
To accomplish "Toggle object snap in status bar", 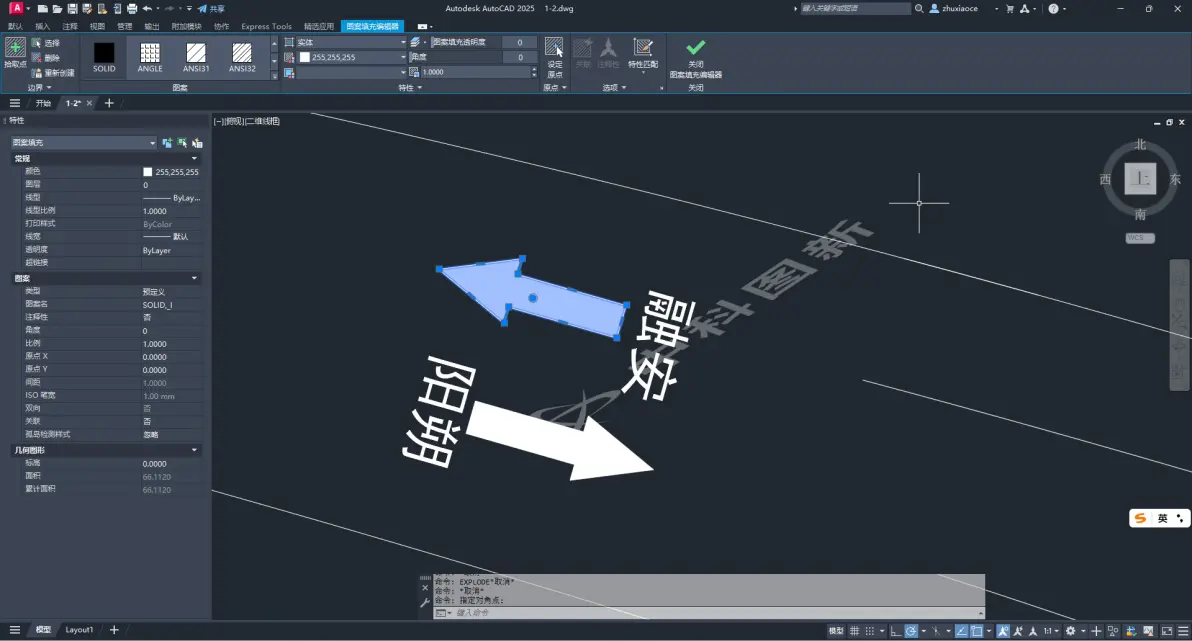I will [977, 630].
